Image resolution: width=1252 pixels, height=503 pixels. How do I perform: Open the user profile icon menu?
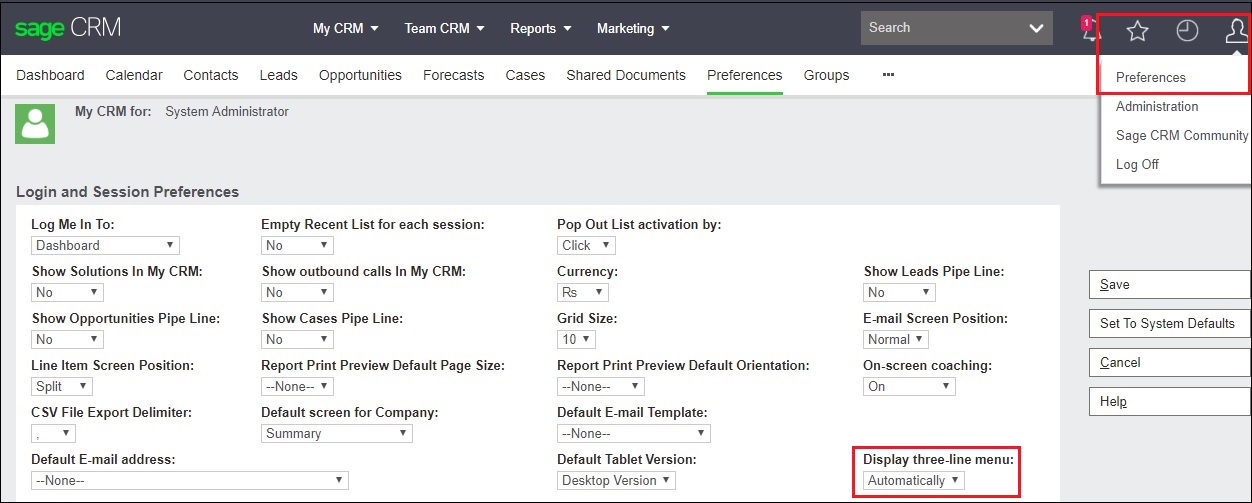[1237, 31]
